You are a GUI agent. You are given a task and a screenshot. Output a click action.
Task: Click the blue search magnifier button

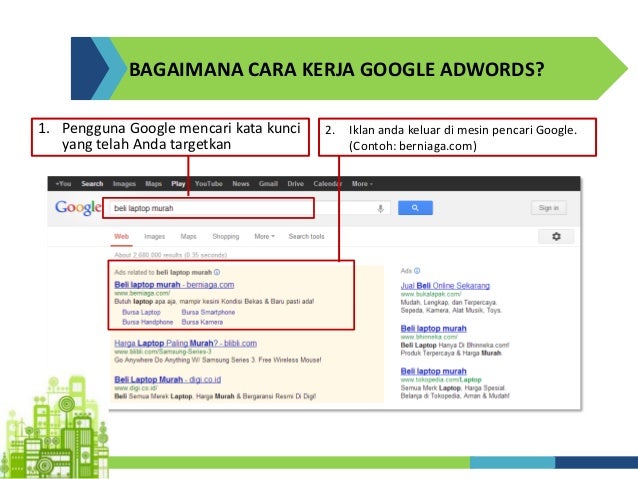(415, 208)
